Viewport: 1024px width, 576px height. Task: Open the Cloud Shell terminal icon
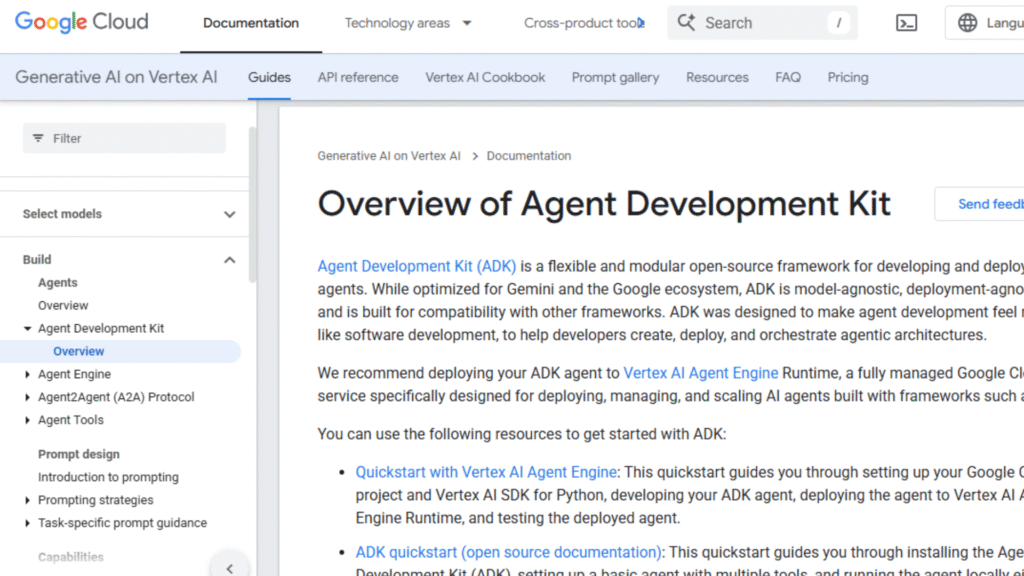tap(906, 23)
